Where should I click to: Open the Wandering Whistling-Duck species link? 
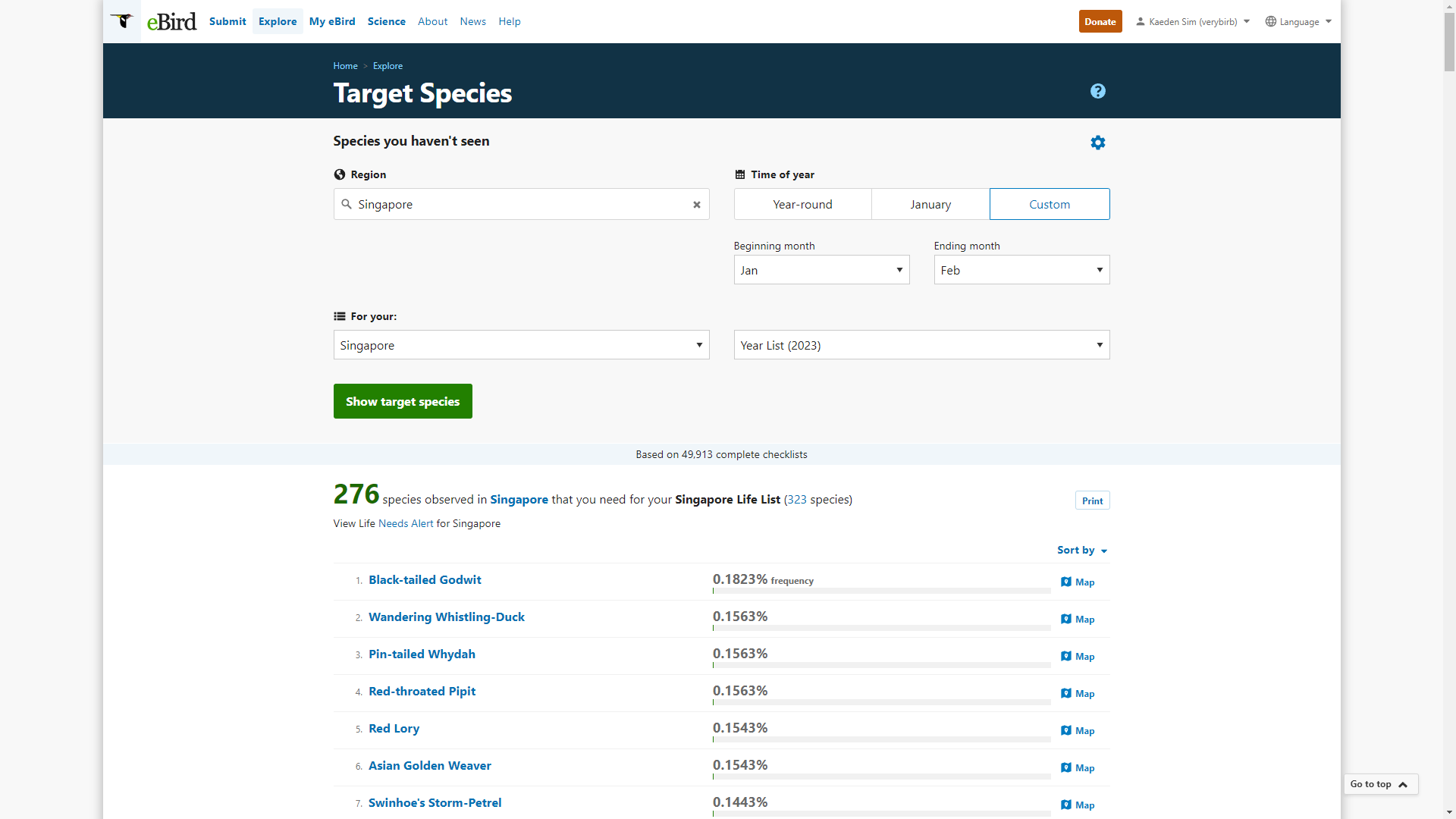[447, 617]
